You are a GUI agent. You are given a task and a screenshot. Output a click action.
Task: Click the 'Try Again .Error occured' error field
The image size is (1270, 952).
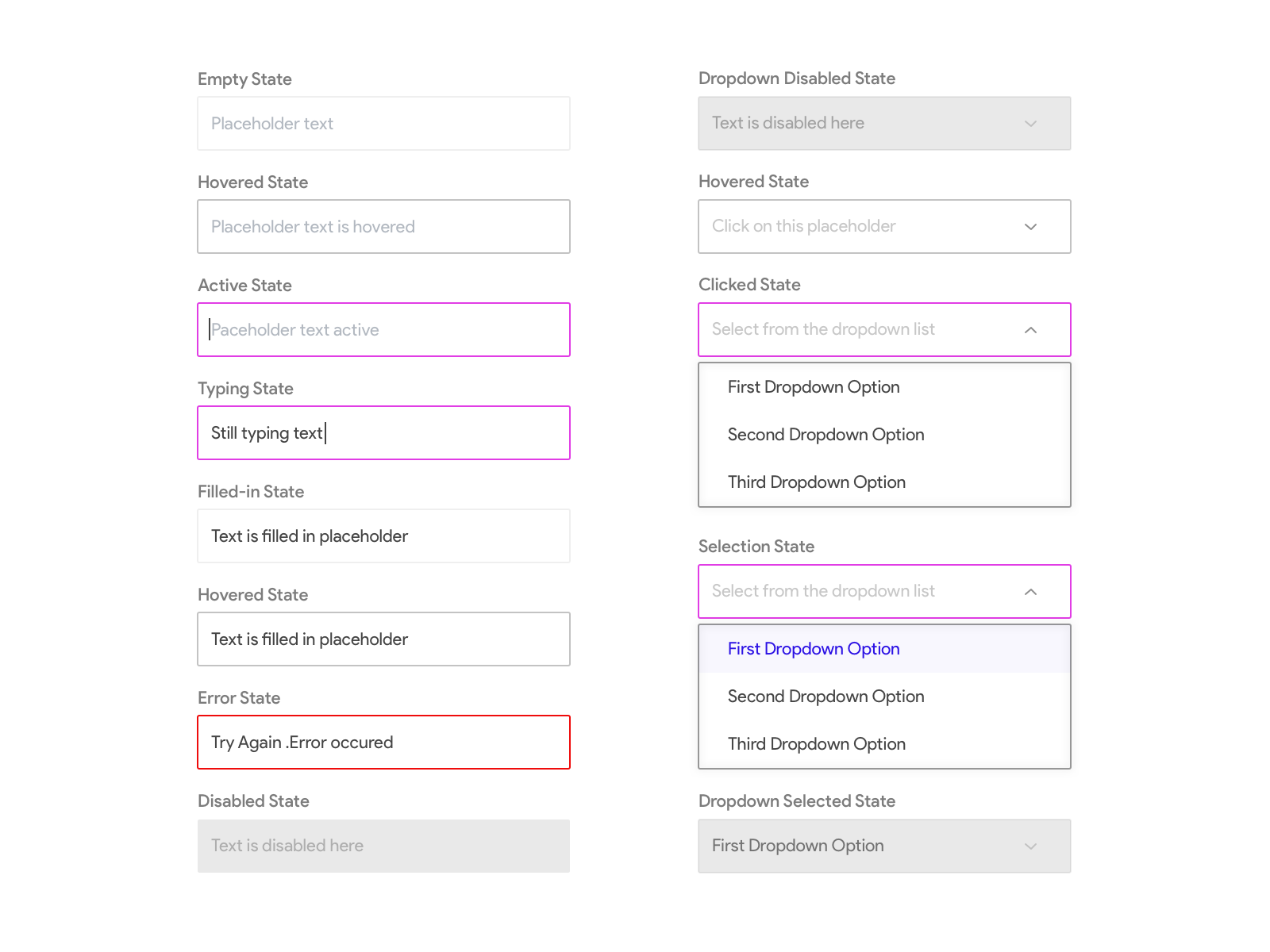(x=383, y=742)
